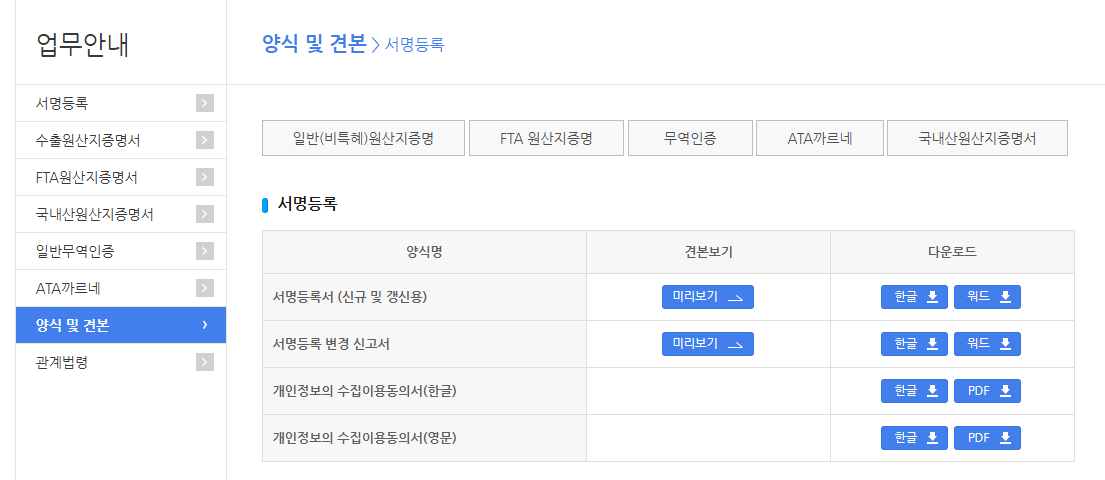Open the ATA까르네 sidebar menu item
Viewport: 1105px width, 480px height.
tap(121, 288)
